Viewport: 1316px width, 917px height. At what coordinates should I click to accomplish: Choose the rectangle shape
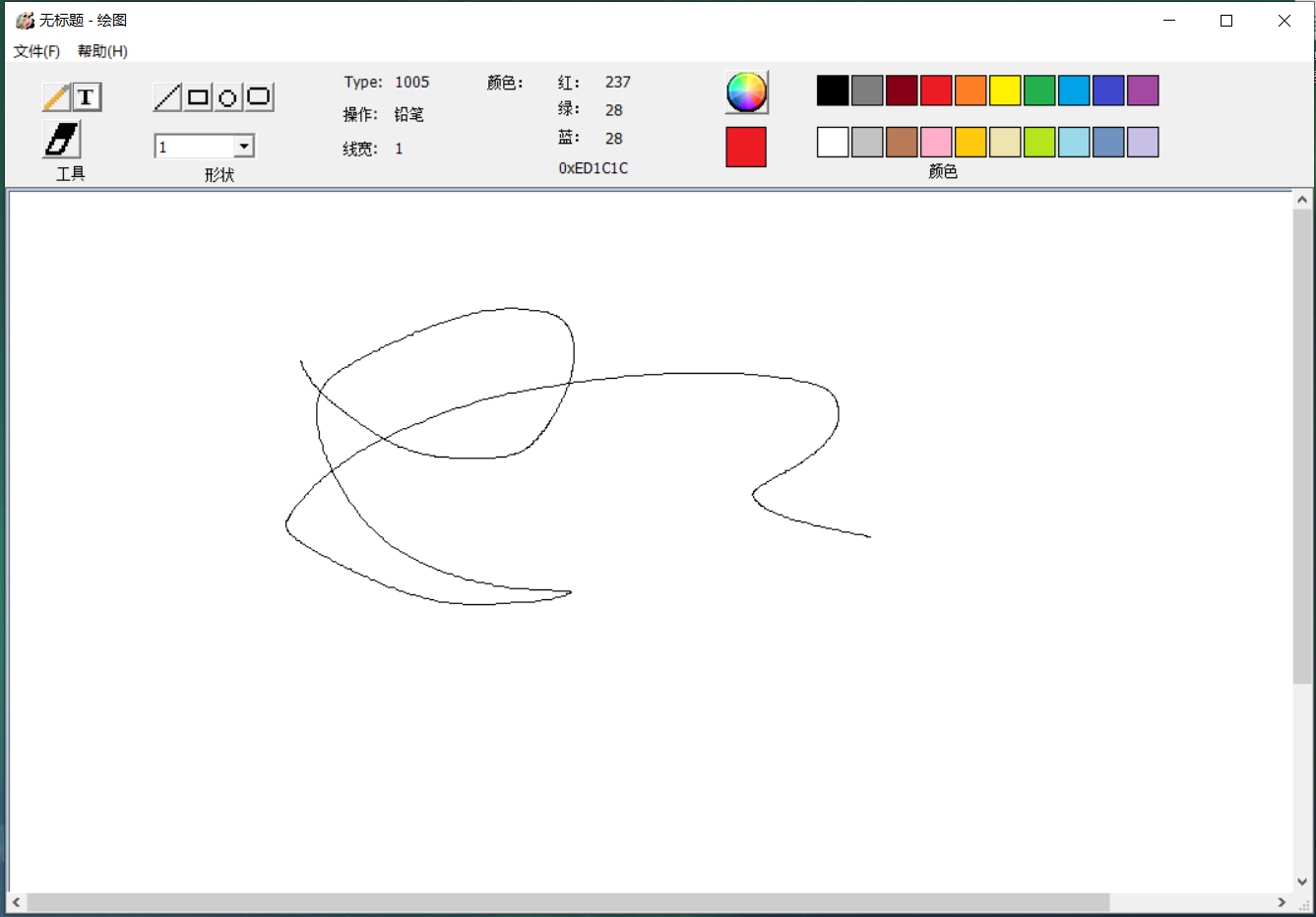pyautogui.click(x=198, y=96)
